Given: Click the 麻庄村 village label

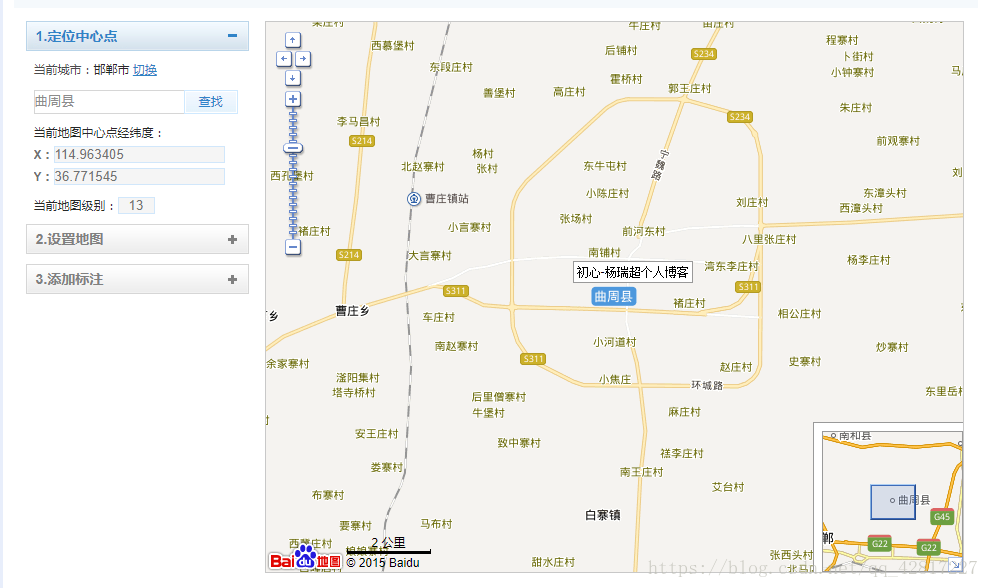Looking at the screenshot, I should (x=684, y=412).
